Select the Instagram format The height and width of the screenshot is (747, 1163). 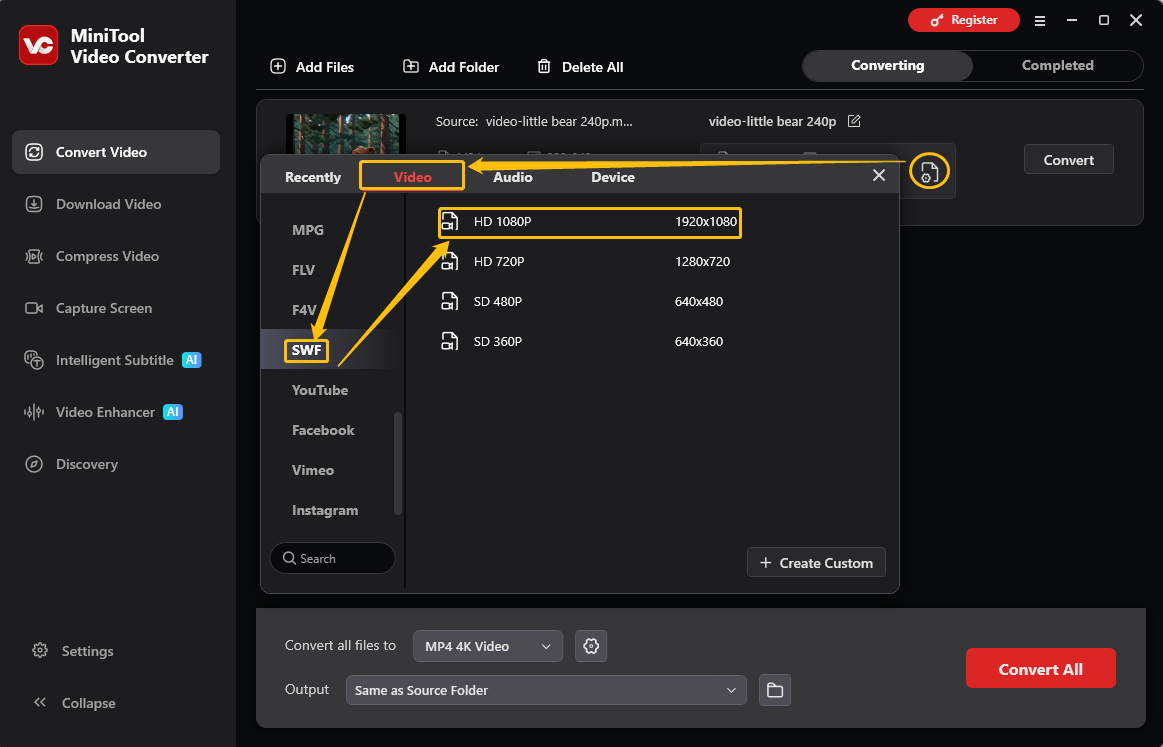[x=325, y=510]
